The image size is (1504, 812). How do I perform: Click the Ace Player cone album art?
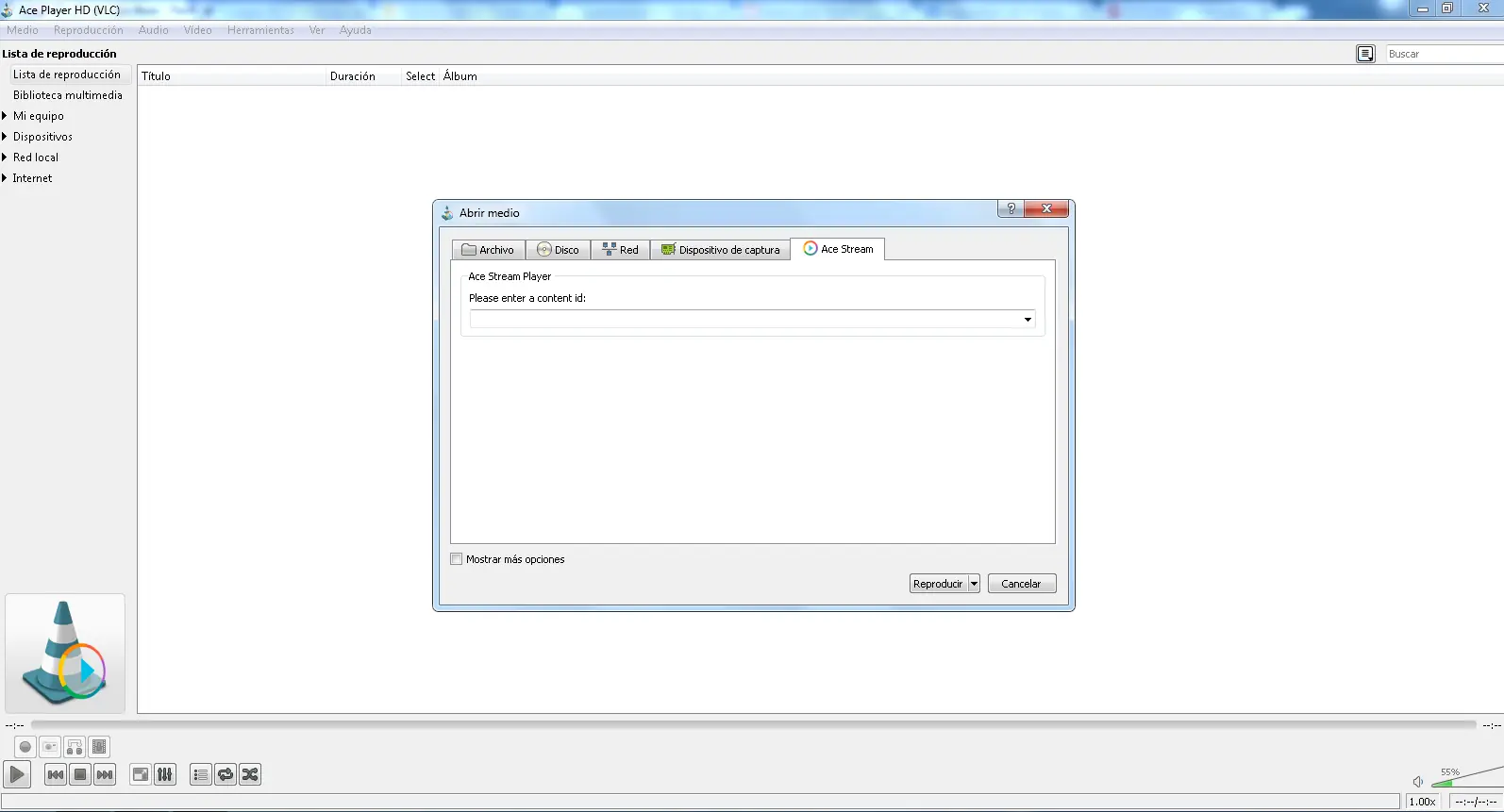click(65, 654)
